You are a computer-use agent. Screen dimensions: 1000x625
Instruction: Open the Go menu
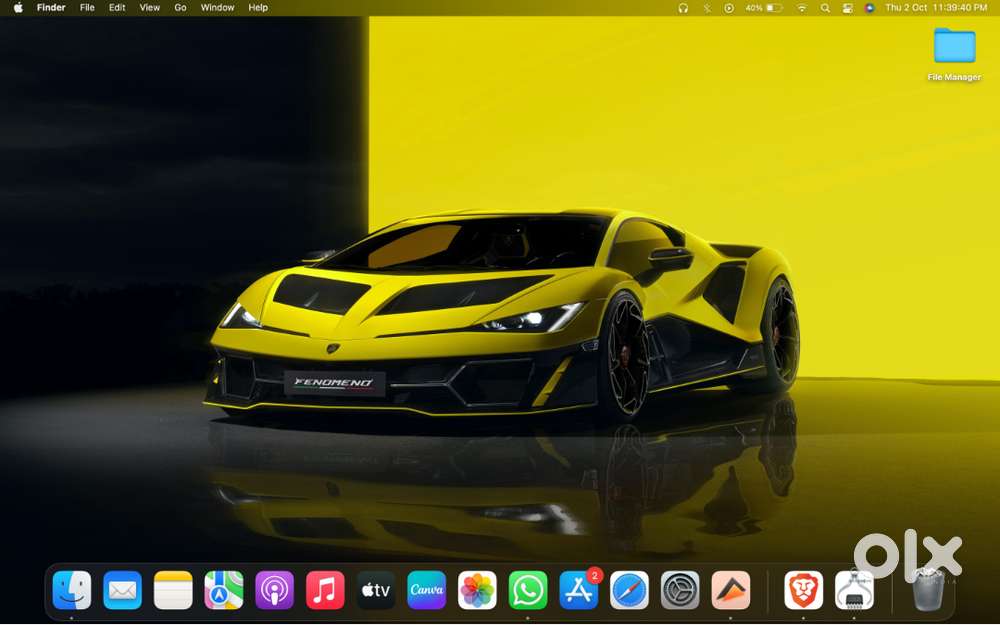(x=180, y=8)
